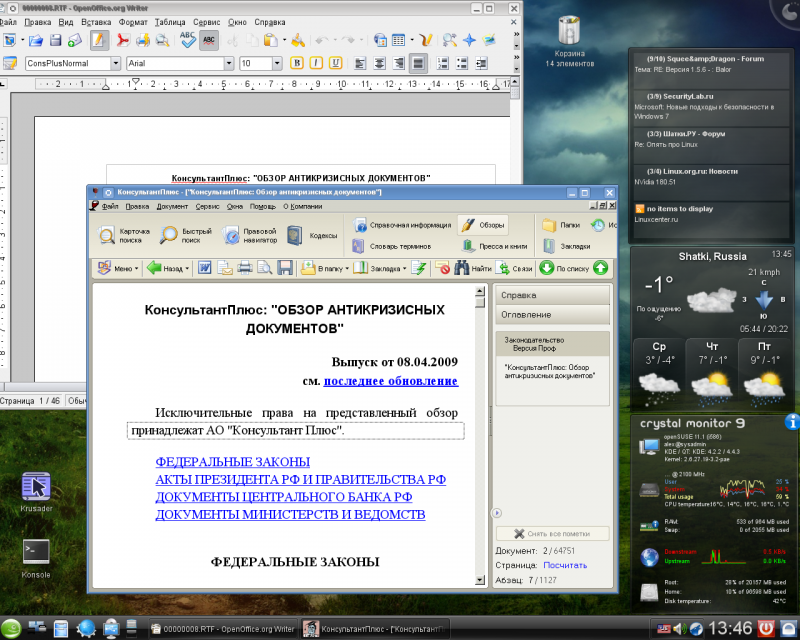The height and width of the screenshot is (640, 800).
Task: Open Формат menu in Writer
Action: [133, 22]
